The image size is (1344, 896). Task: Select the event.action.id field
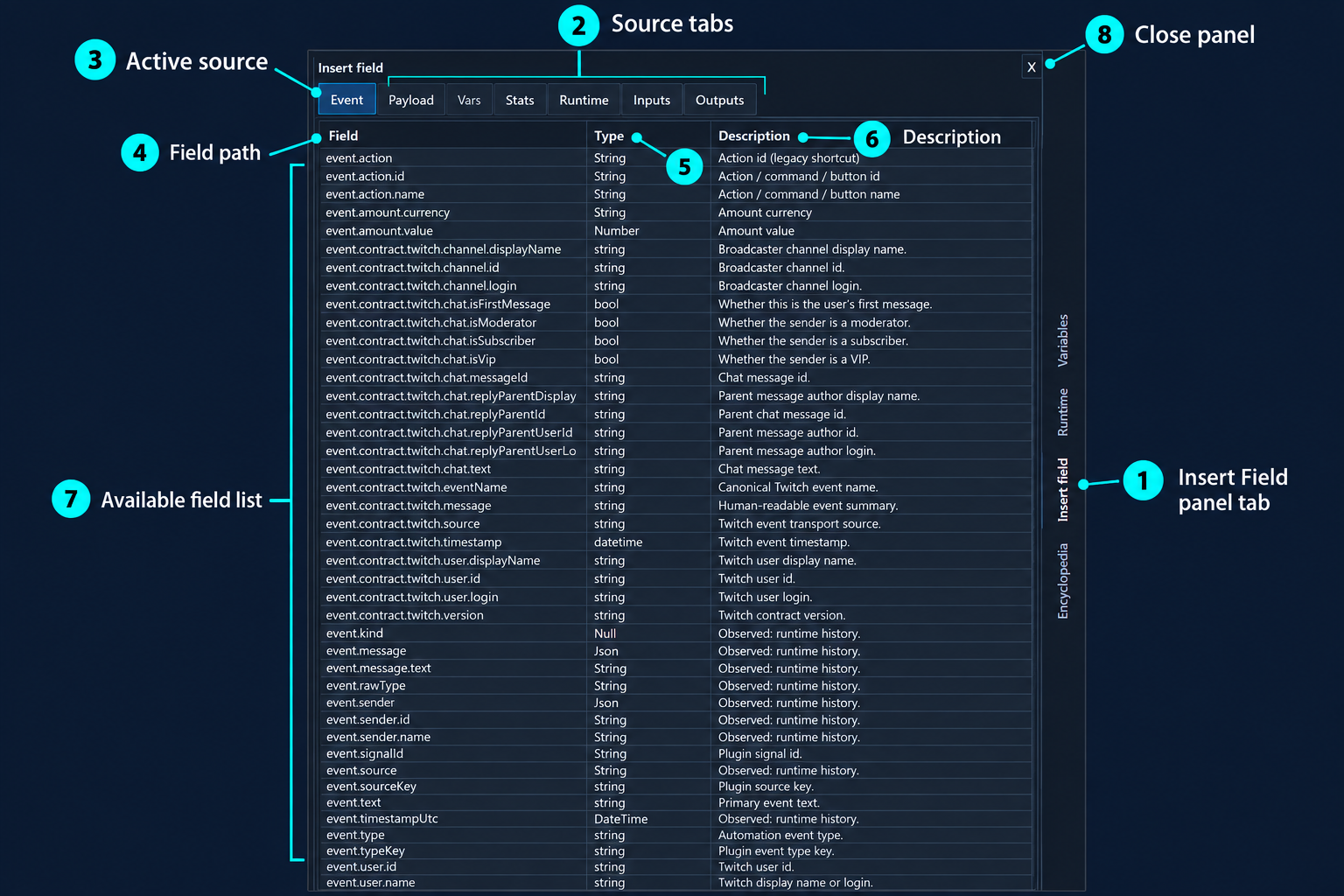click(x=675, y=176)
